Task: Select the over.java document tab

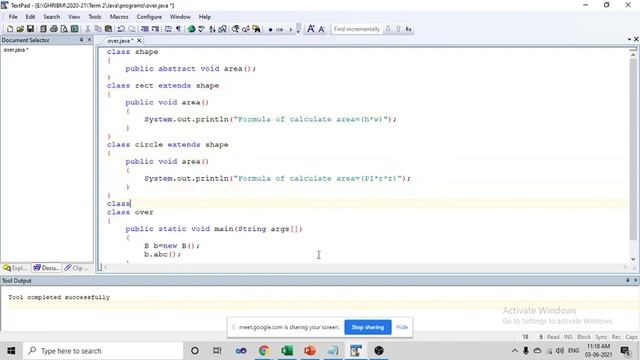Action: tap(120, 41)
